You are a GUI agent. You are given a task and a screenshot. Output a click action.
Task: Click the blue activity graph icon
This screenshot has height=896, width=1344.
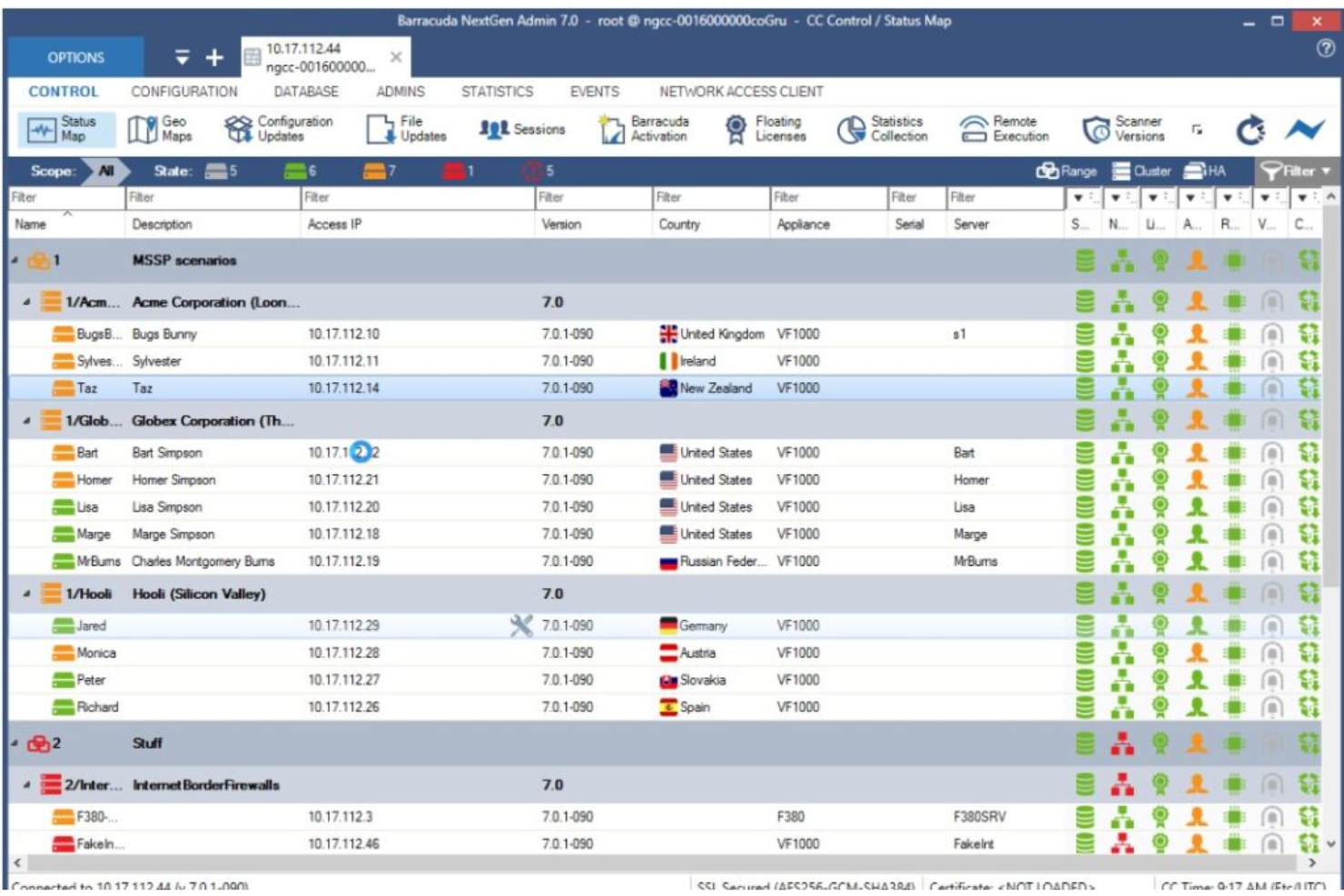(x=1305, y=130)
